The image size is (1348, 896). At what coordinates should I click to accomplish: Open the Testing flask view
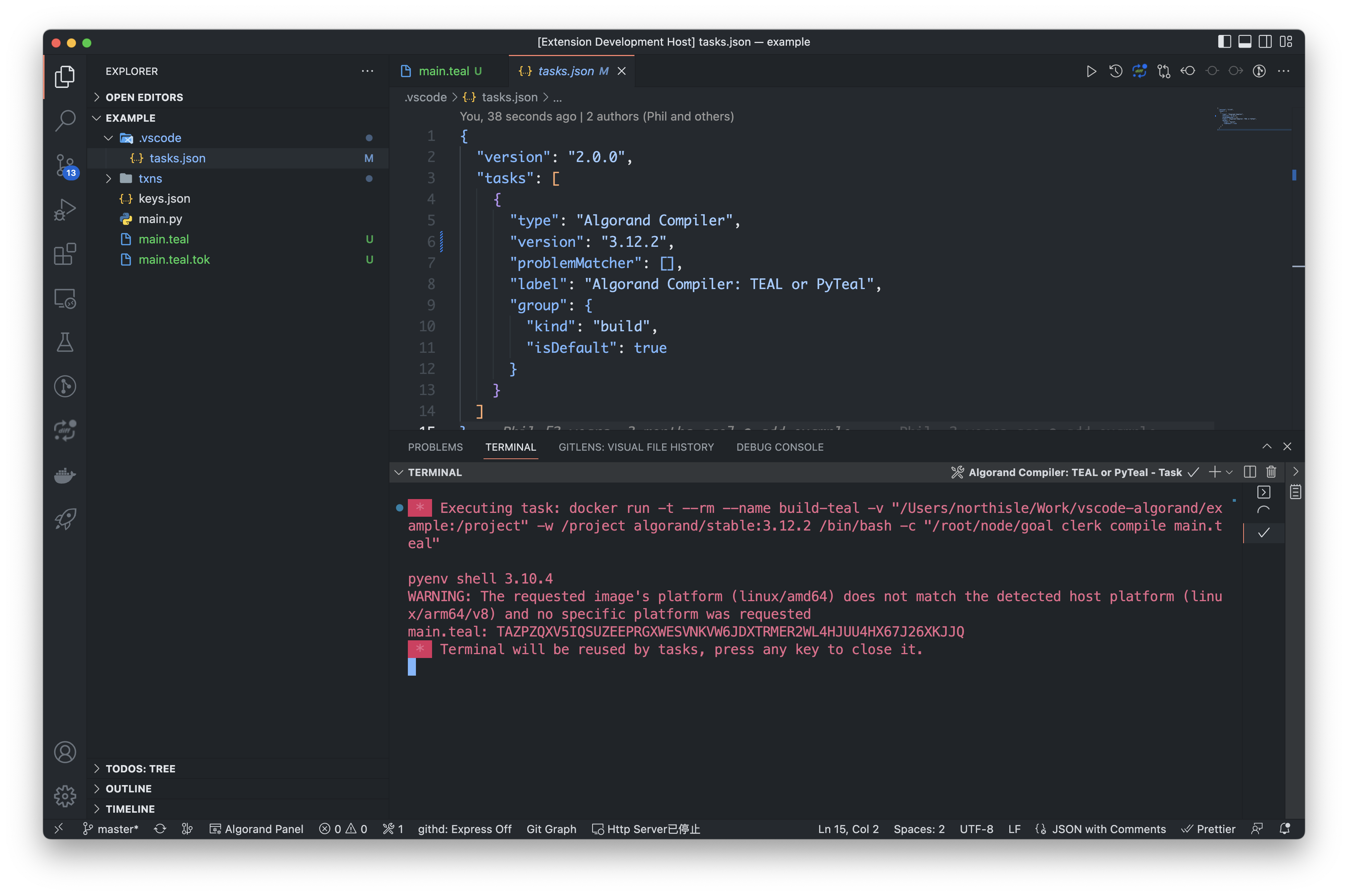tap(65, 342)
